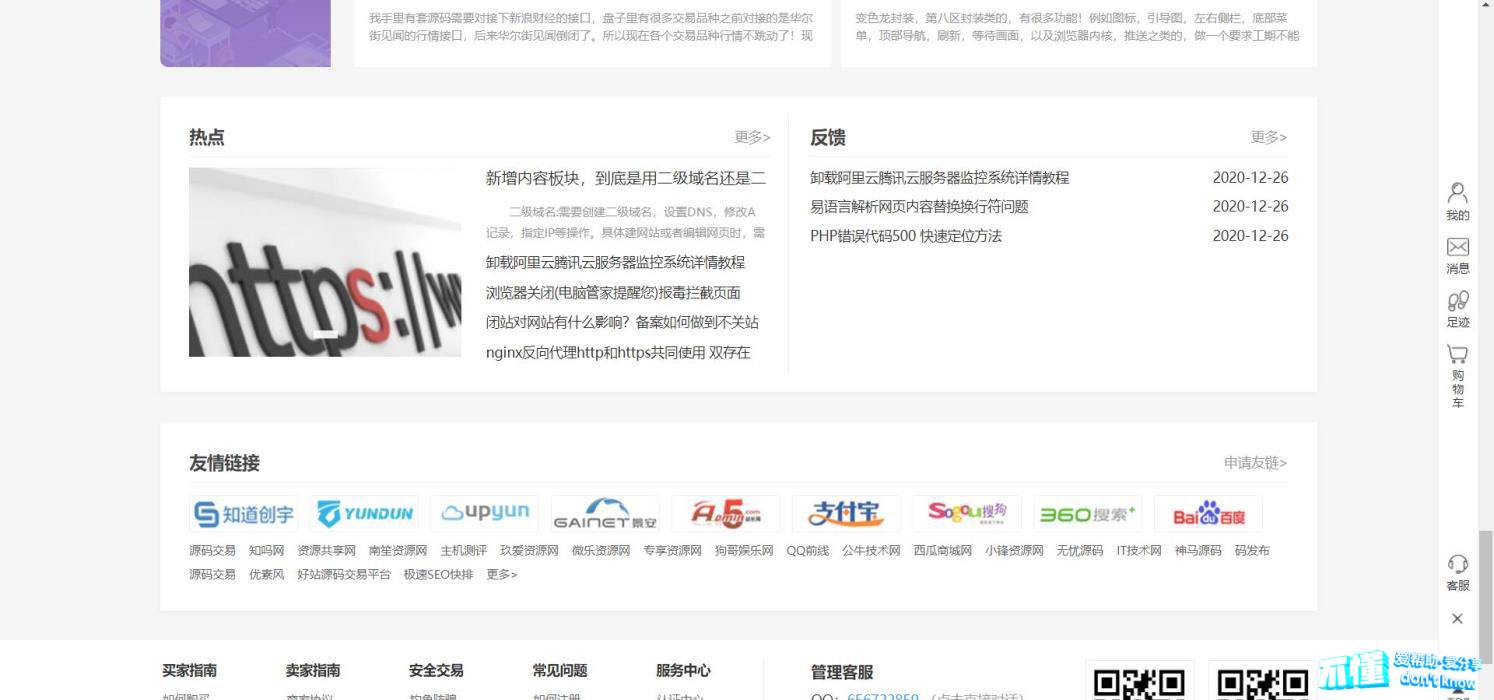Click 小锋资源网 friend link
The image size is (1494, 700).
click(1014, 550)
